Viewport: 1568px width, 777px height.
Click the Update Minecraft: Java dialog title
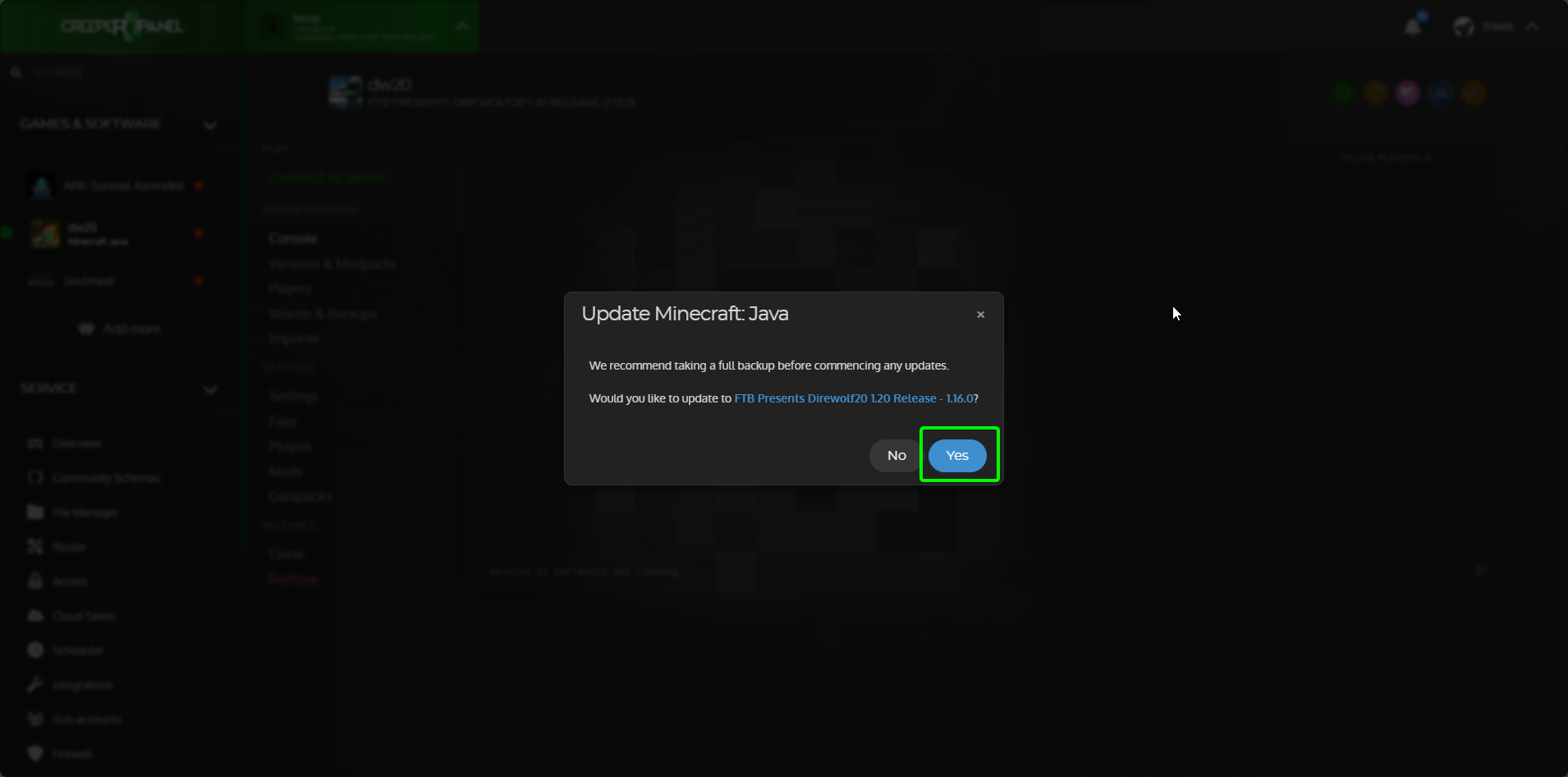point(685,314)
